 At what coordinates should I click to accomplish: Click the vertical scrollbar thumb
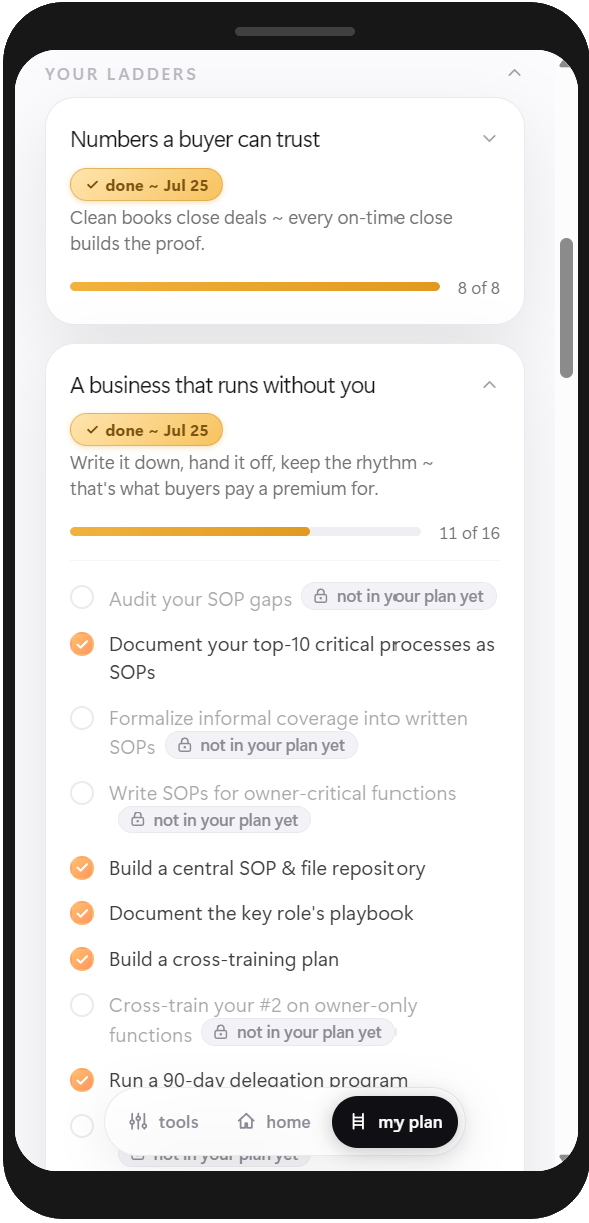(566, 308)
